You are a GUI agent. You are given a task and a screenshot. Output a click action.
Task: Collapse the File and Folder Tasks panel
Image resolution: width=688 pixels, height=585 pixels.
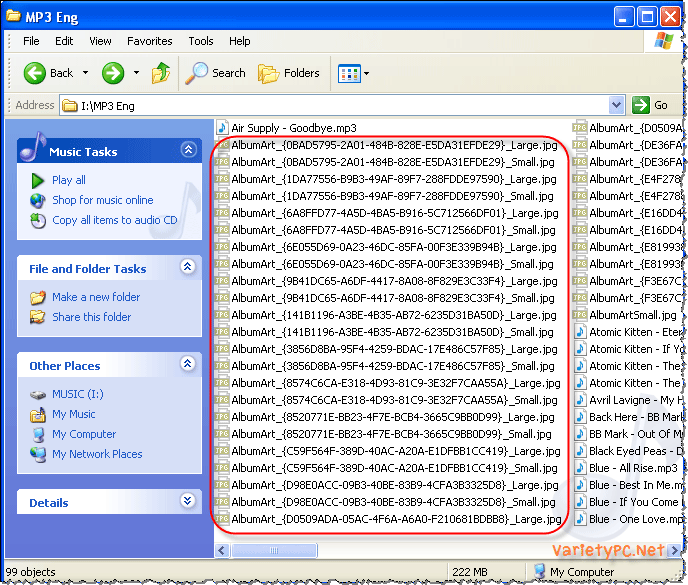tap(188, 267)
